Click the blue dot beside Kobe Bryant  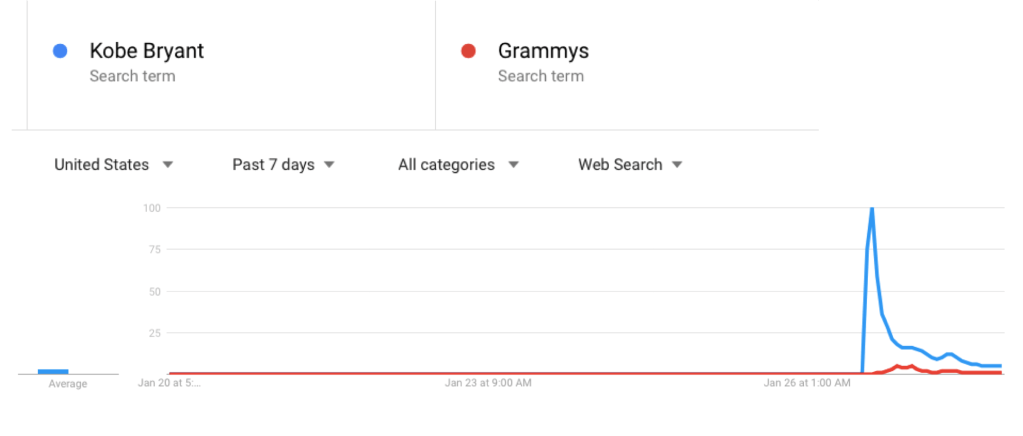[60, 51]
